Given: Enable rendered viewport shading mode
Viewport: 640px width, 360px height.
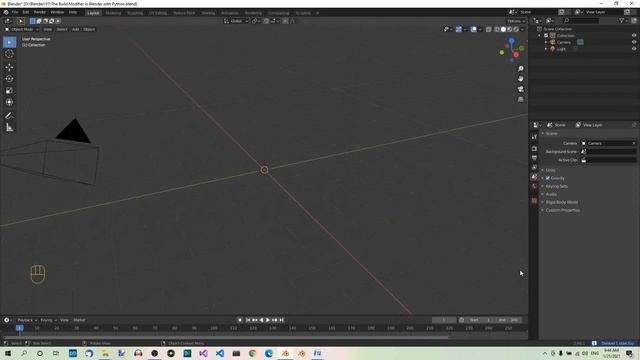Looking at the screenshot, I should (516, 29).
